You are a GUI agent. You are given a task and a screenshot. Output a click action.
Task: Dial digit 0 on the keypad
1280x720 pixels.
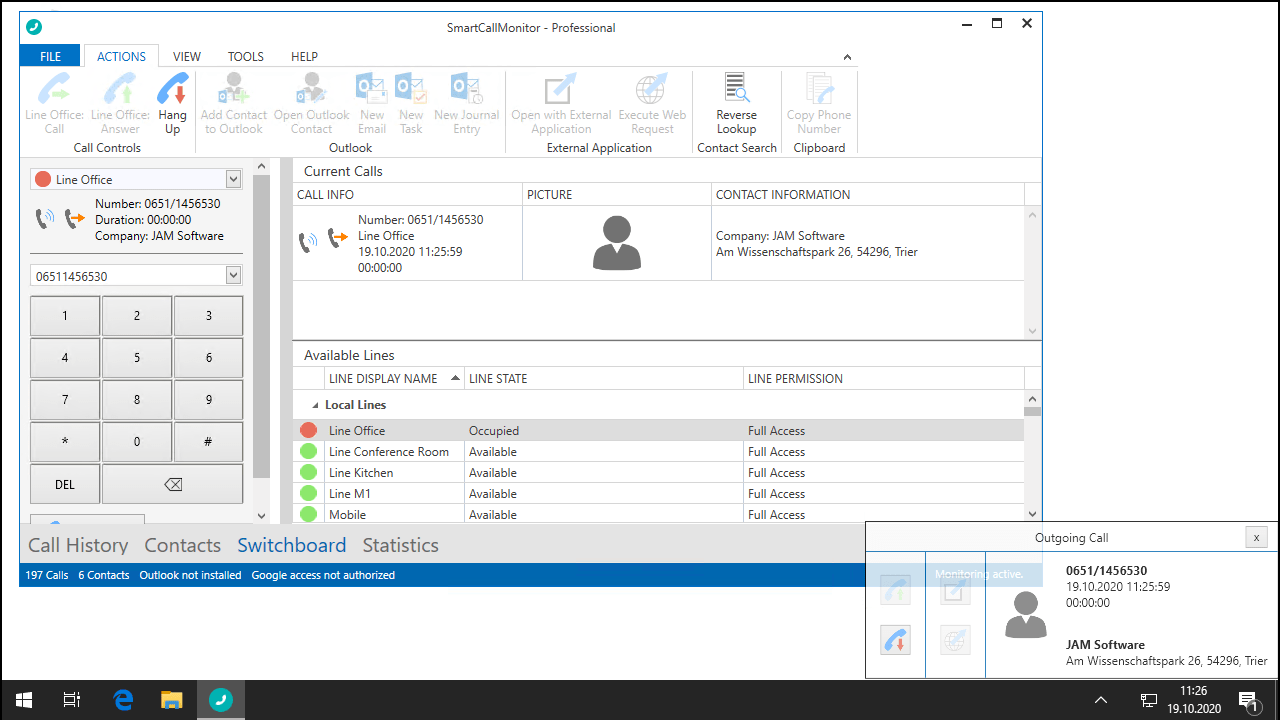pyautogui.click(x=137, y=442)
